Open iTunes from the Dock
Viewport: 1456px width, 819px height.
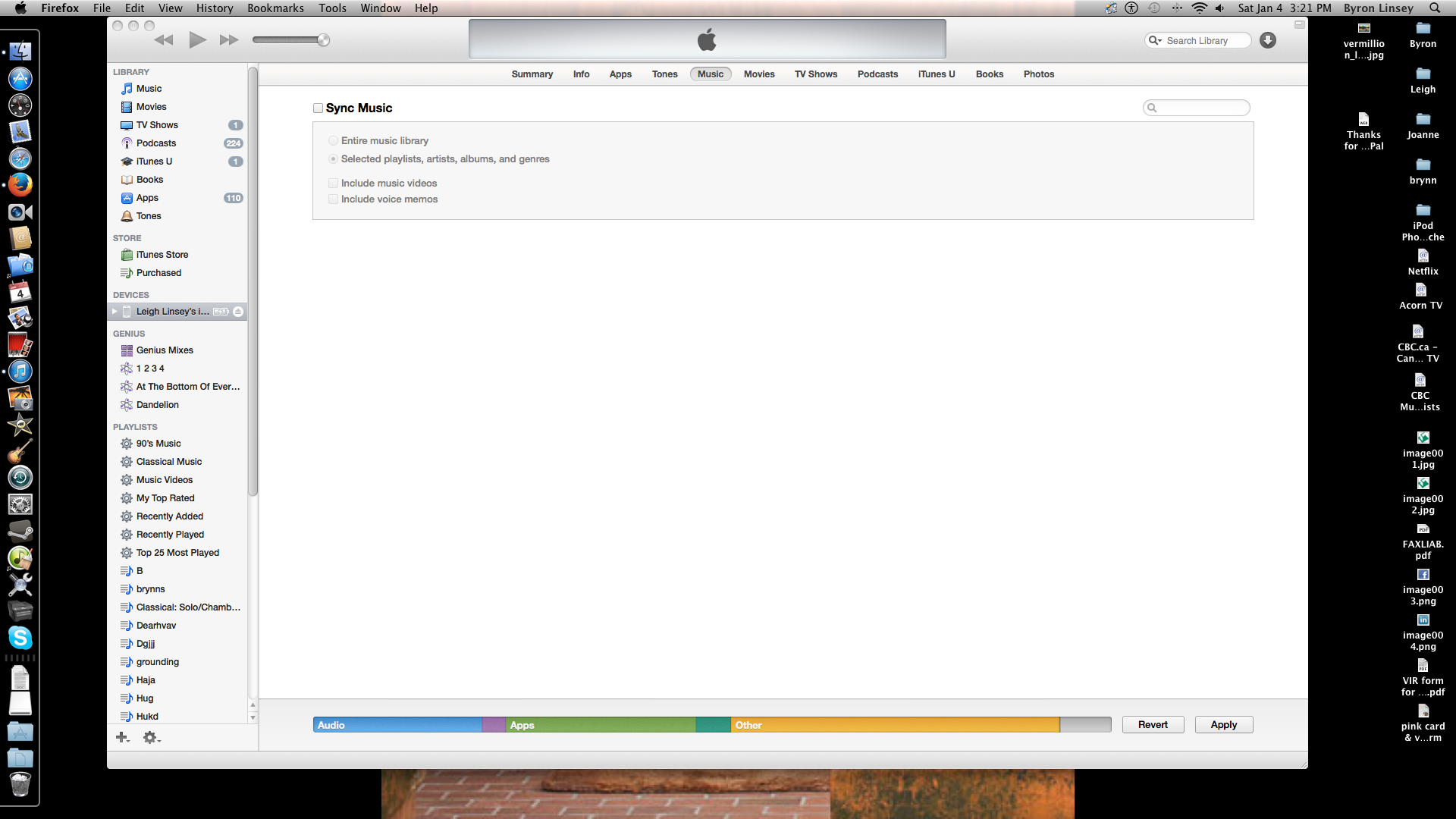coord(20,371)
